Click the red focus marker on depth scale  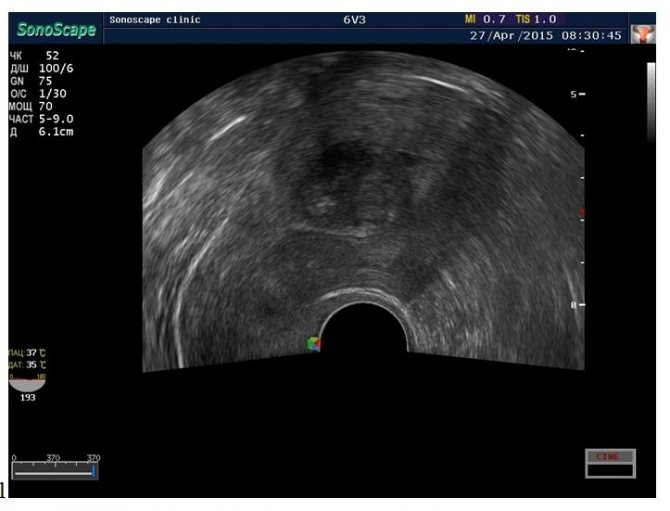583,214
